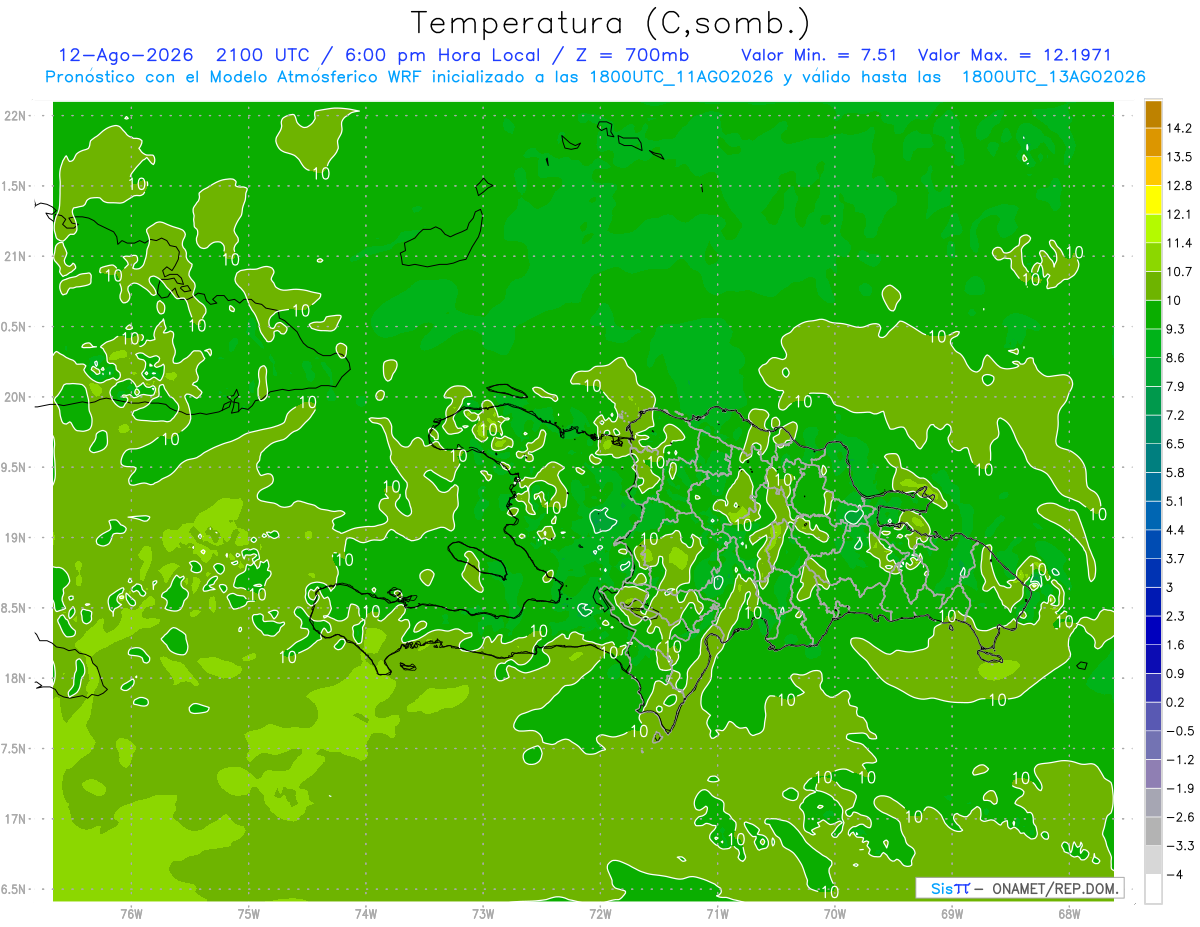This screenshot has height=927, width=1200.
Task: Click the legend value "3.7"
Action: (x=1176, y=558)
